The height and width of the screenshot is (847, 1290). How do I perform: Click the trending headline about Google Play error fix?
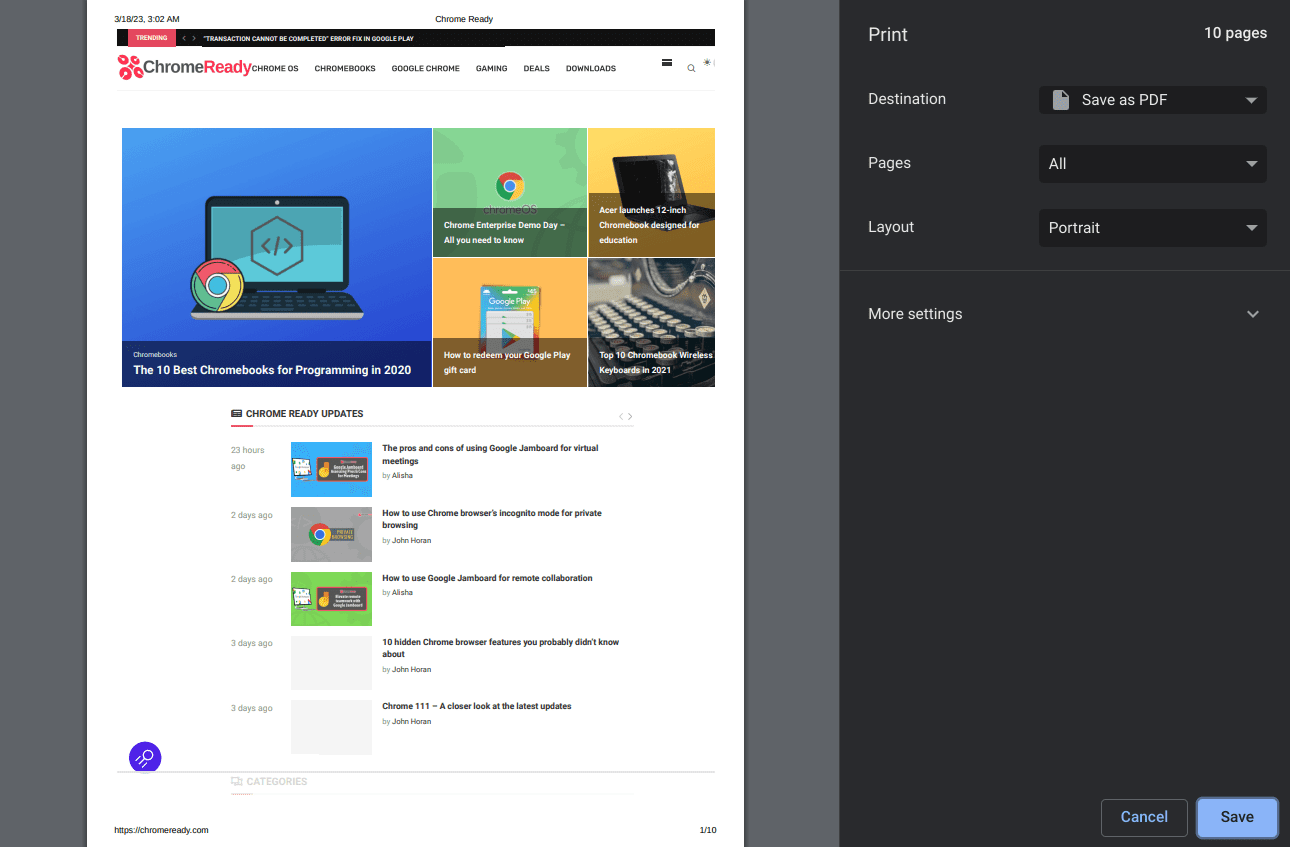point(308,39)
